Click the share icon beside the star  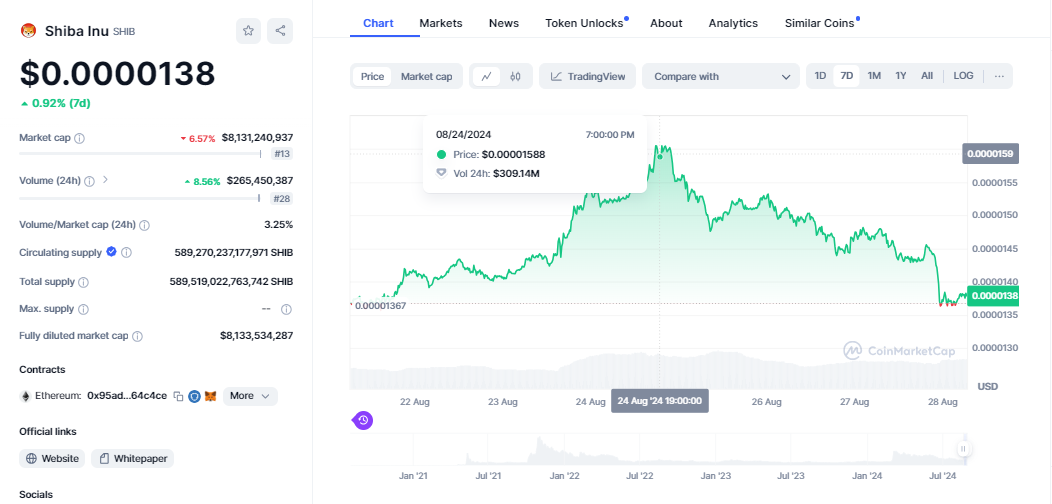click(280, 31)
